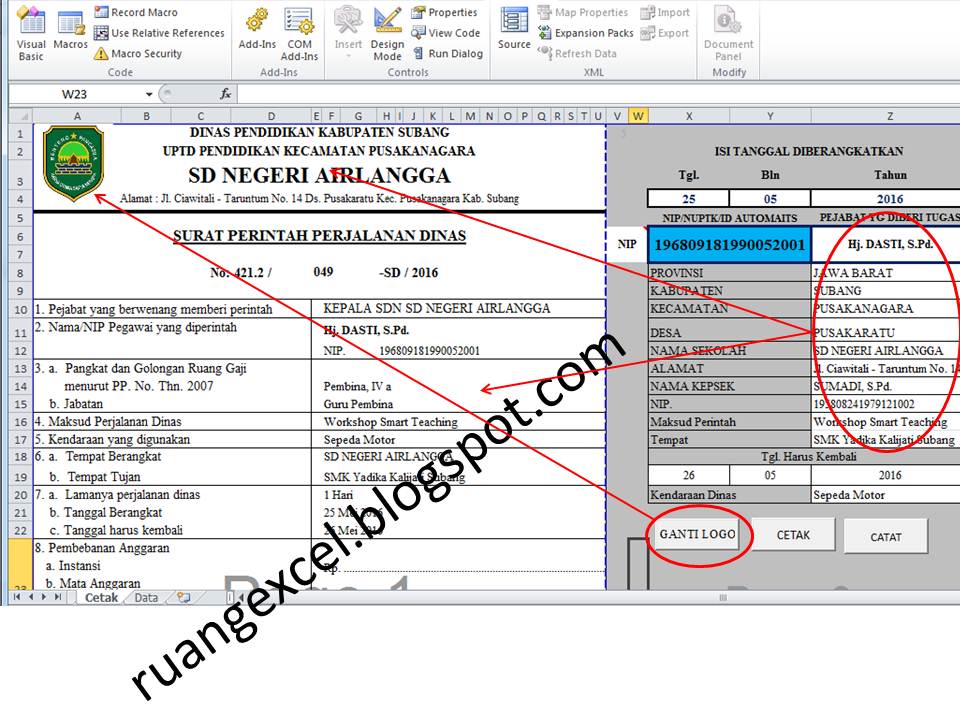Switch to the Data sheet tab
Viewport: 960px width, 720px height.
146,596
